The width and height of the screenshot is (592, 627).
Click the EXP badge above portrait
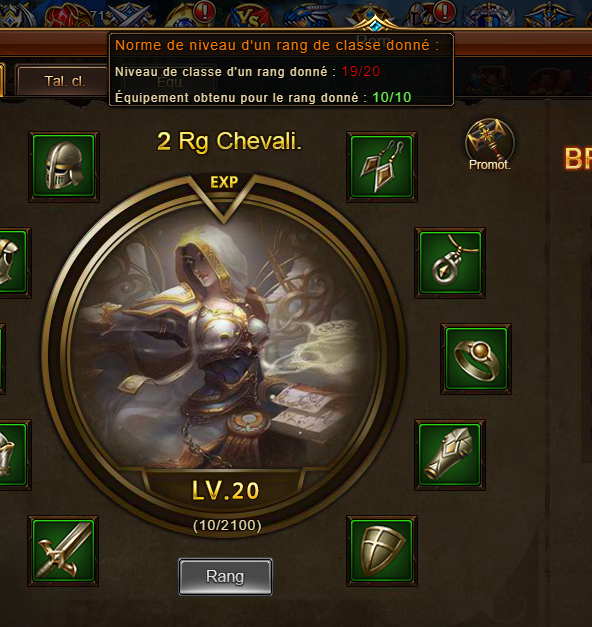click(x=224, y=182)
